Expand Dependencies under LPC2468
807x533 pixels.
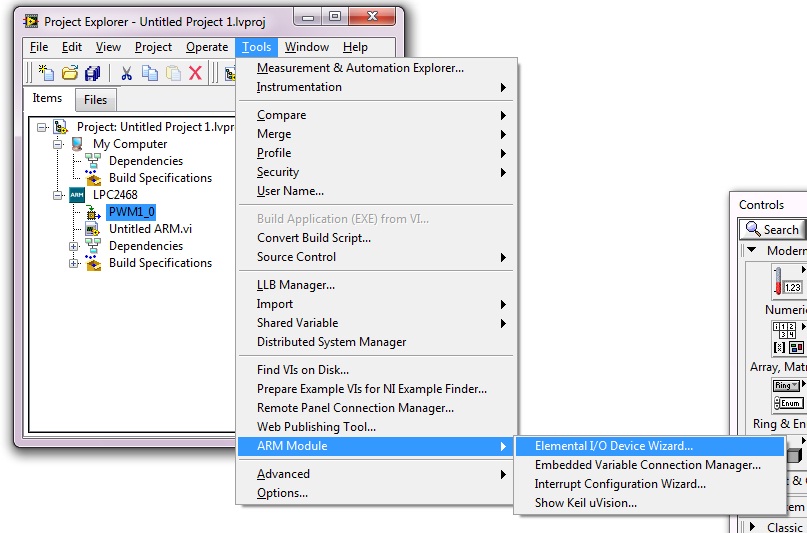(x=74, y=246)
